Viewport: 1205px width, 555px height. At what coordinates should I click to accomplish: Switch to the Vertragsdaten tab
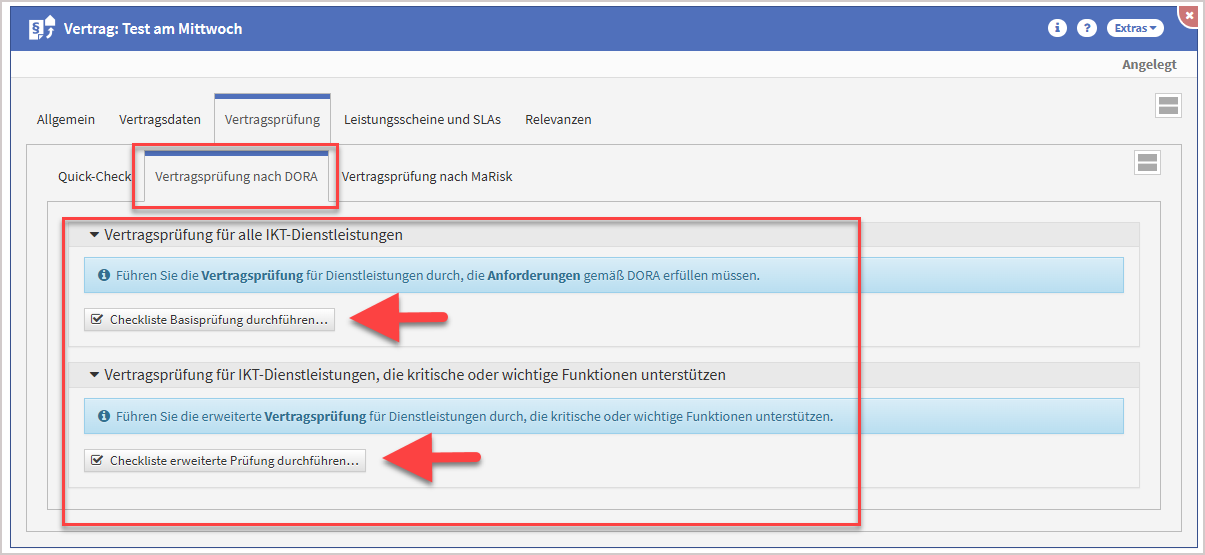pos(160,119)
